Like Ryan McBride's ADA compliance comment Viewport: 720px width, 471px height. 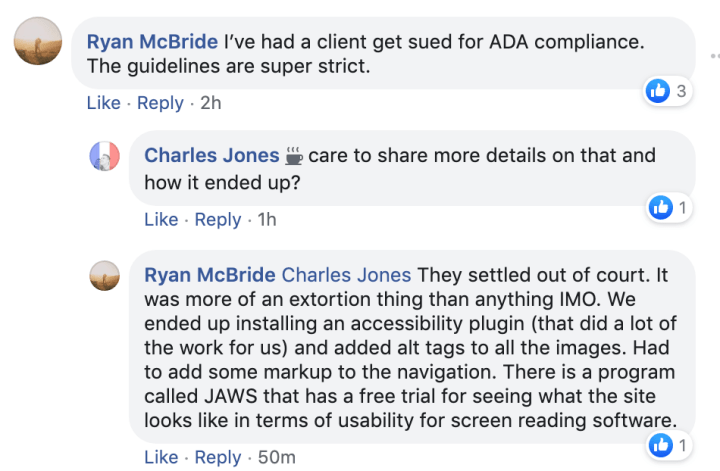[103, 103]
